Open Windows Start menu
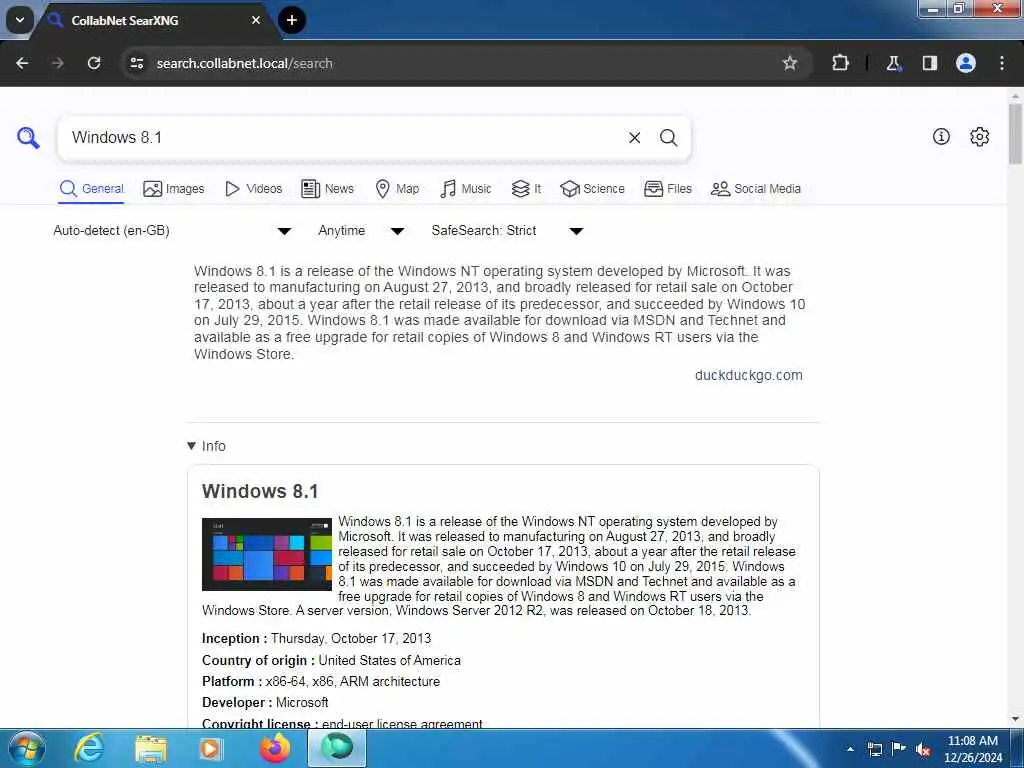 (26, 748)
